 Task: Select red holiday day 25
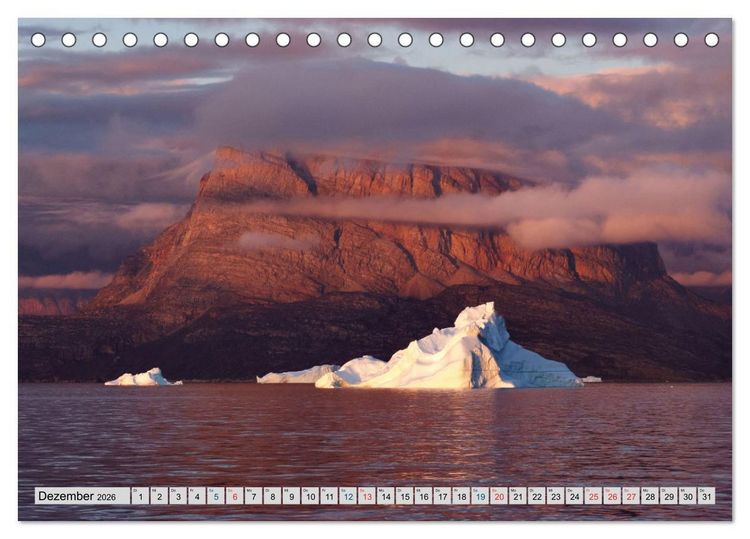click(x=593, y=496)
